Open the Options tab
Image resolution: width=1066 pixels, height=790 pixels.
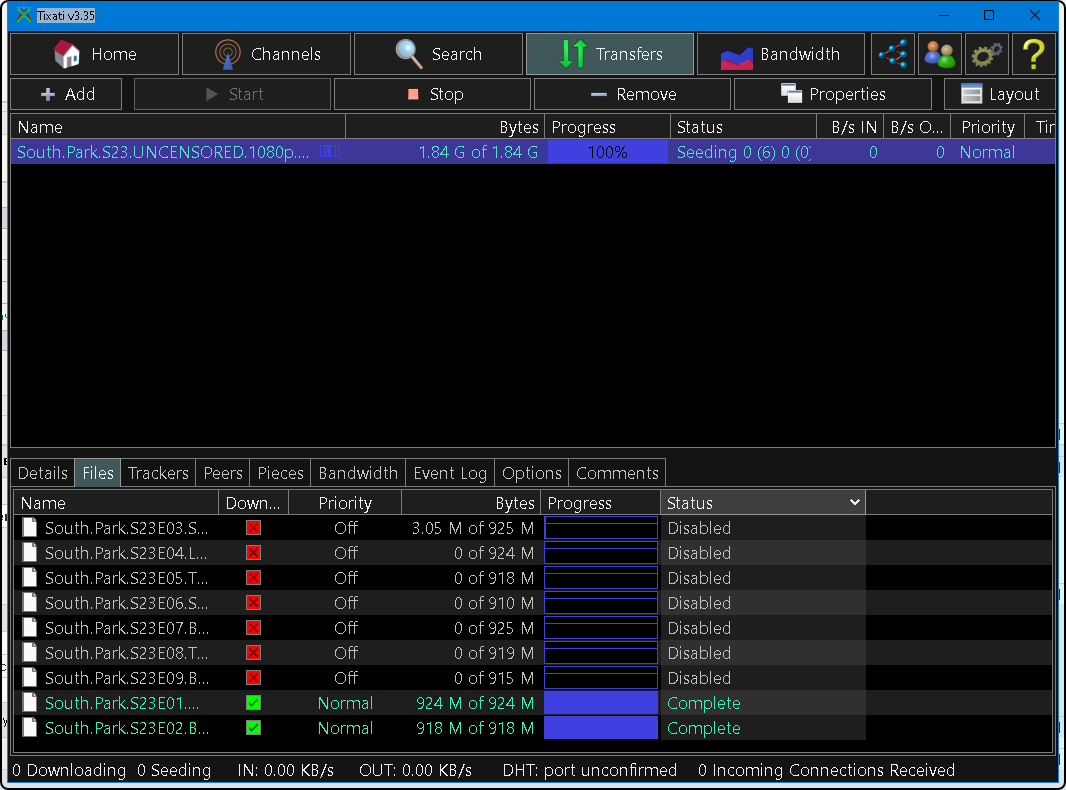pos(532,473)
